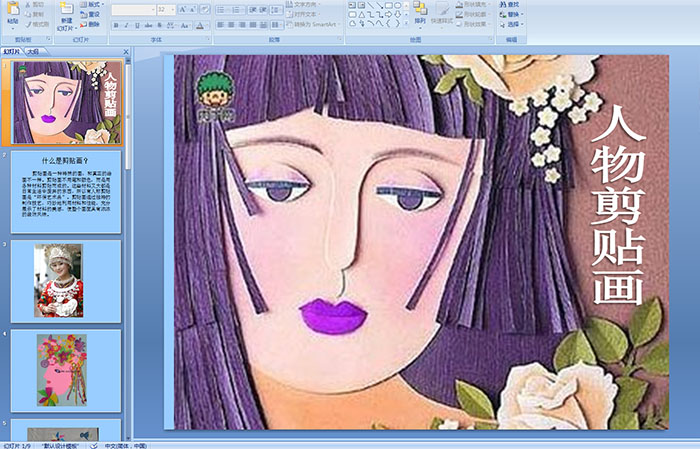Open the Font group dialog launcher
The image size is (700, 449).
pyautogui.click(x=208, y=40)
